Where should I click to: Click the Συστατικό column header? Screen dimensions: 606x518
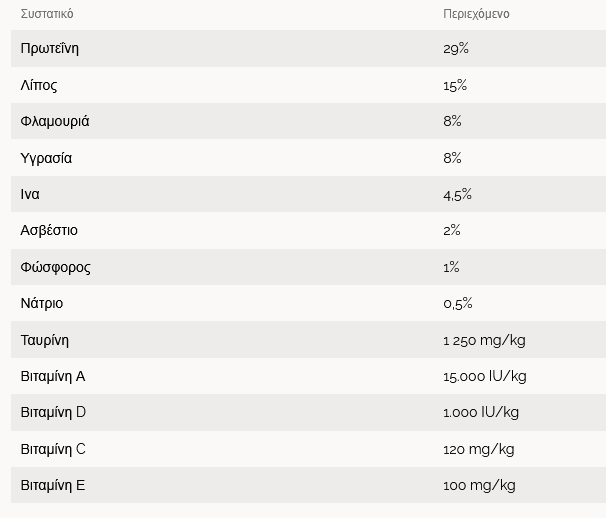(47, 14)
